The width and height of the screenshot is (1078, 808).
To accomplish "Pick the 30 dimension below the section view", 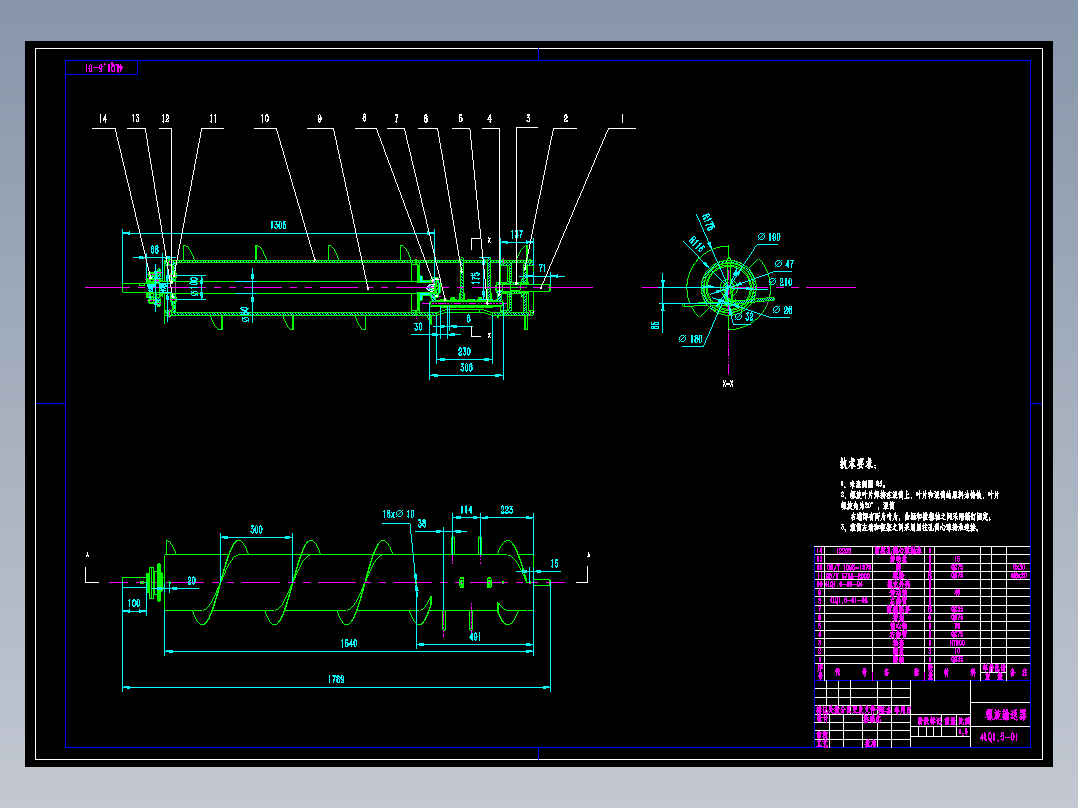I will tap(418, 327).
